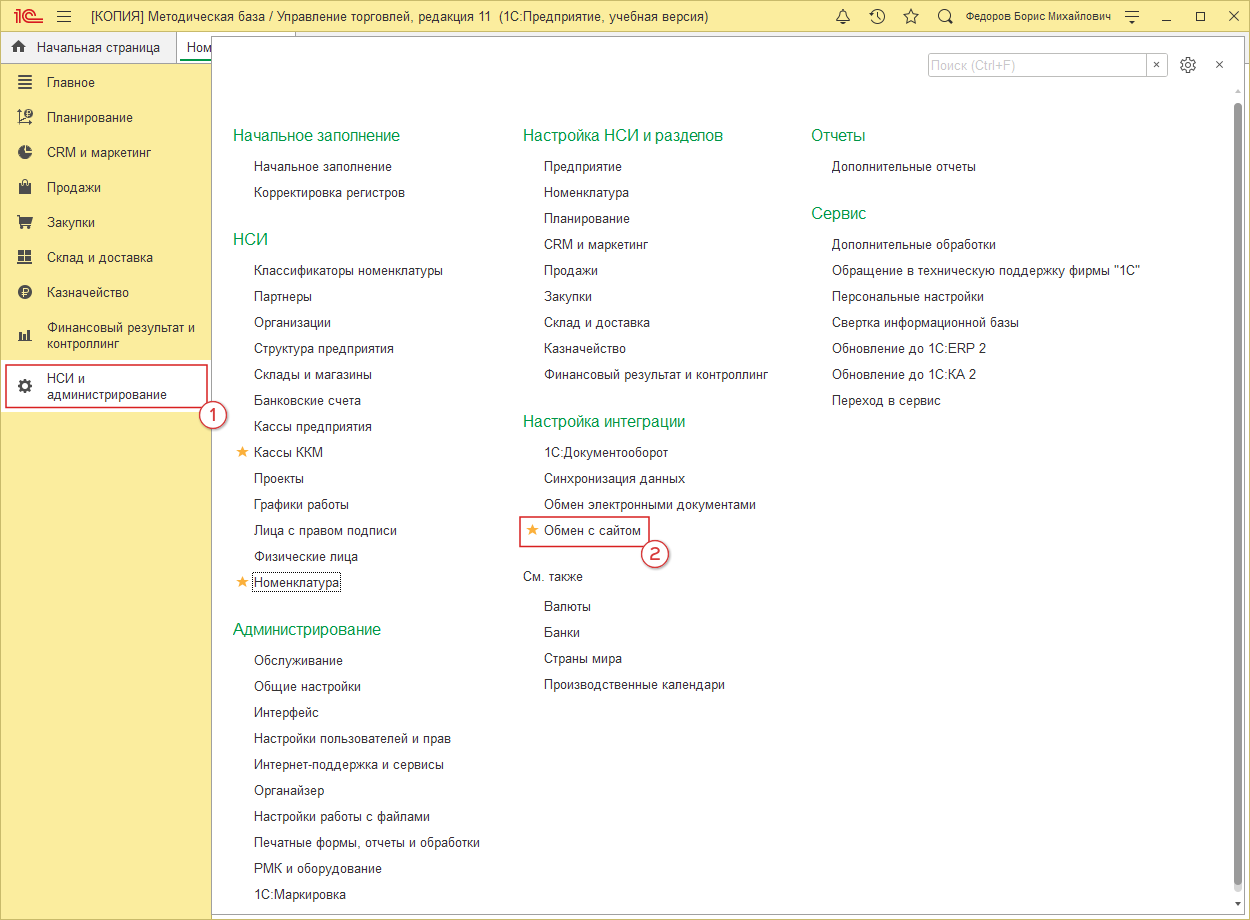Close the functions menu panel
The height and width of the screenshot is (920, 1250).
coord(1219,65)
